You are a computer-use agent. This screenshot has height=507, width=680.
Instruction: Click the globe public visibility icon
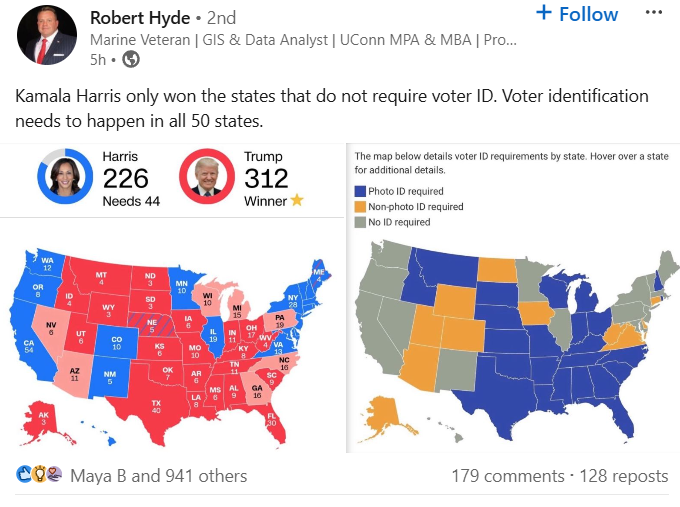pyautogui.click(x=131, y=60)
